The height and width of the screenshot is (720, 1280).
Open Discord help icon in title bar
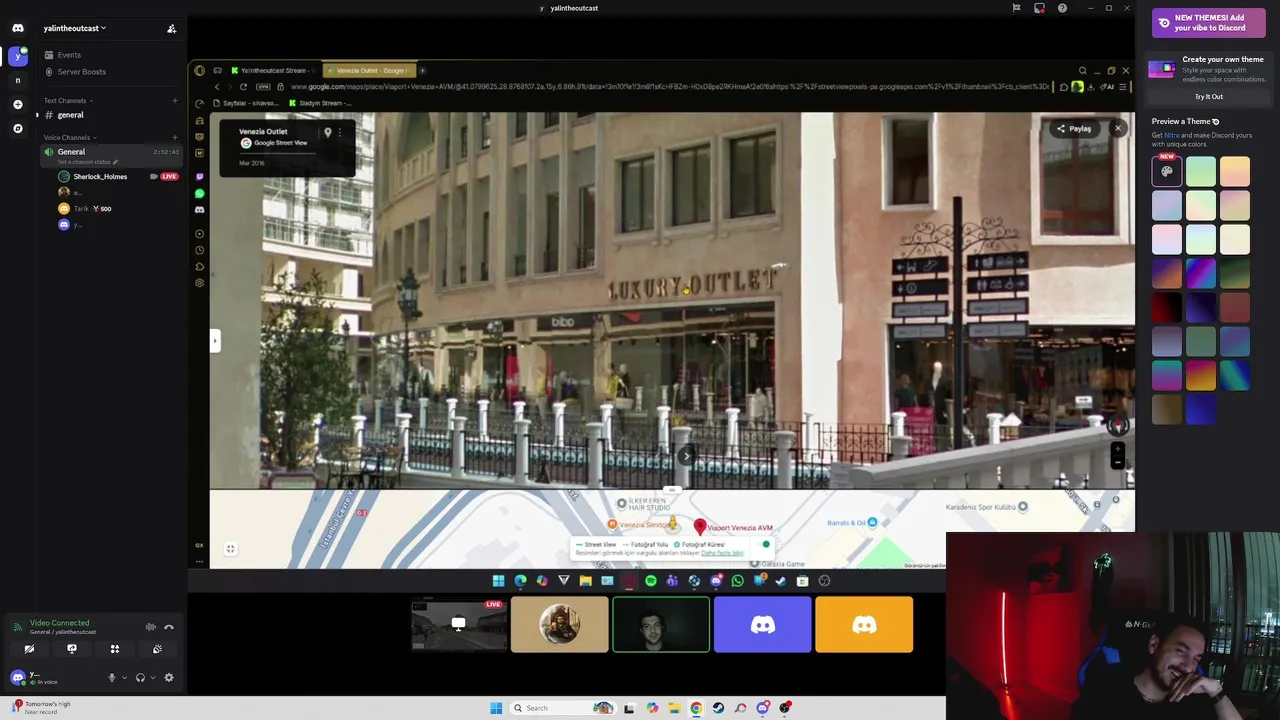coord(1062,8)
